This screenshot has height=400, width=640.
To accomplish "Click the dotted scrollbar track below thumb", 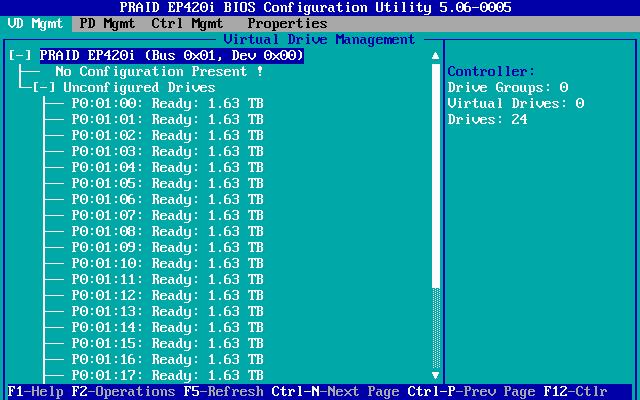I will coord(436,328).
